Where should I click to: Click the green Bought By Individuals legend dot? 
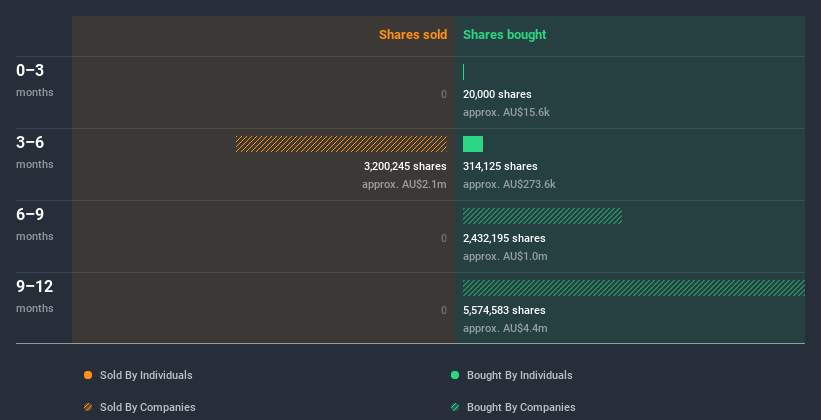pyautogui.click(x=455, y=375)
